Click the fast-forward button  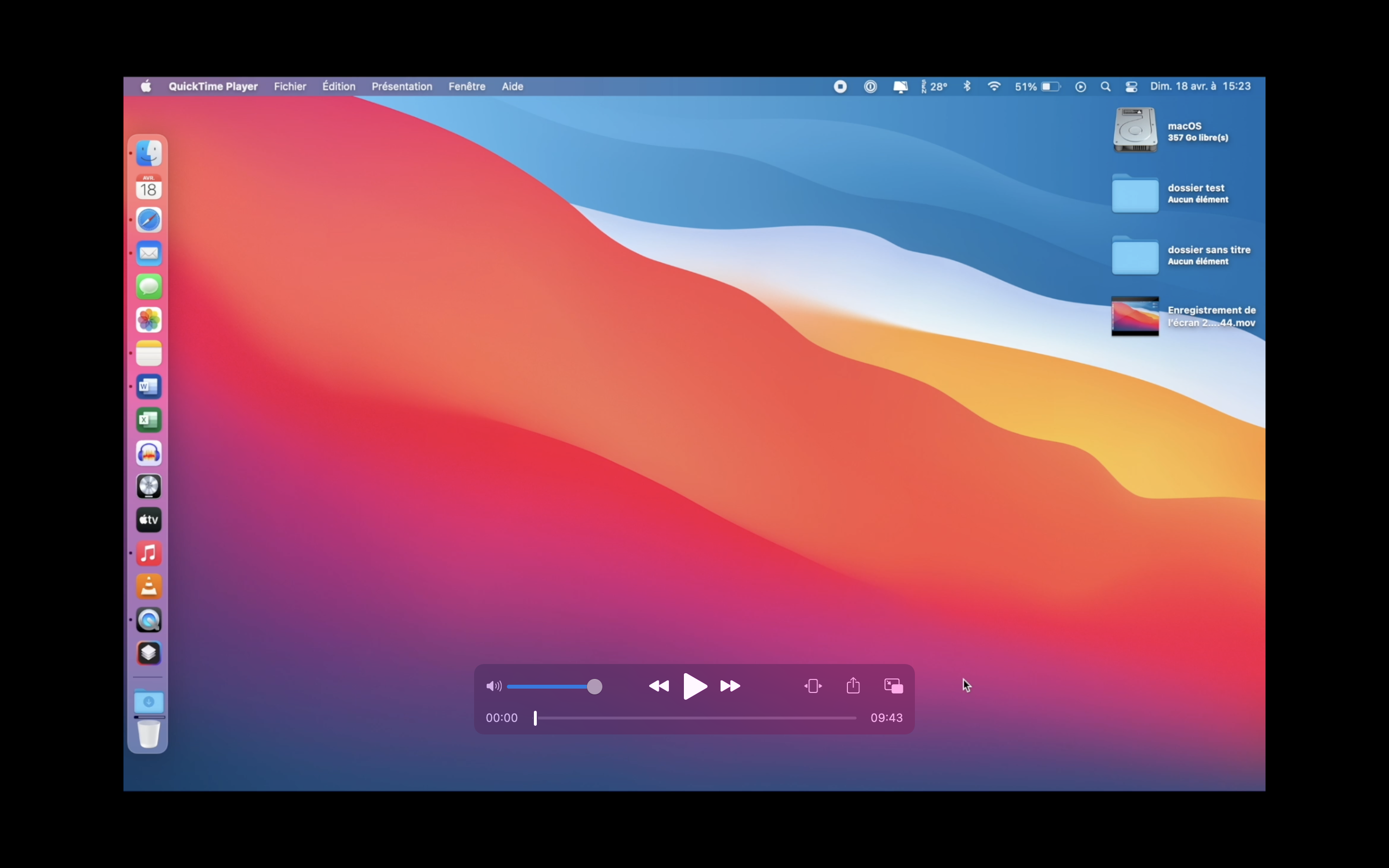pos(730,686)
